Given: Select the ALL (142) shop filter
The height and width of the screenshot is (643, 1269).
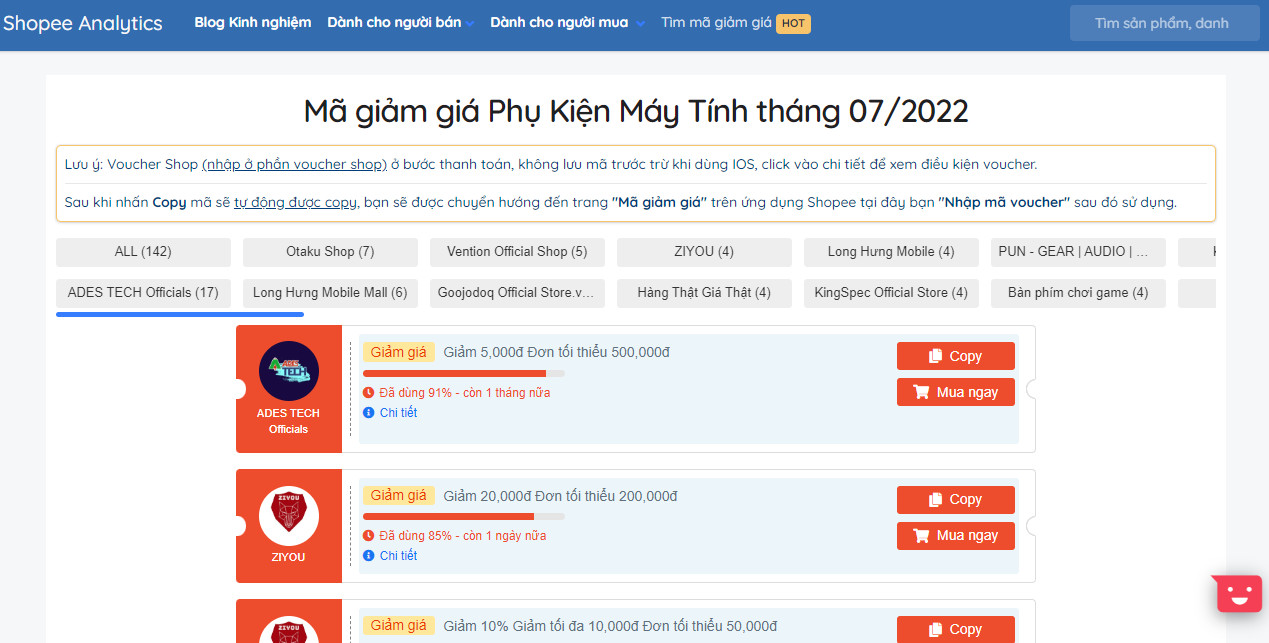Looking at the screenshot, I should [143, 252].
